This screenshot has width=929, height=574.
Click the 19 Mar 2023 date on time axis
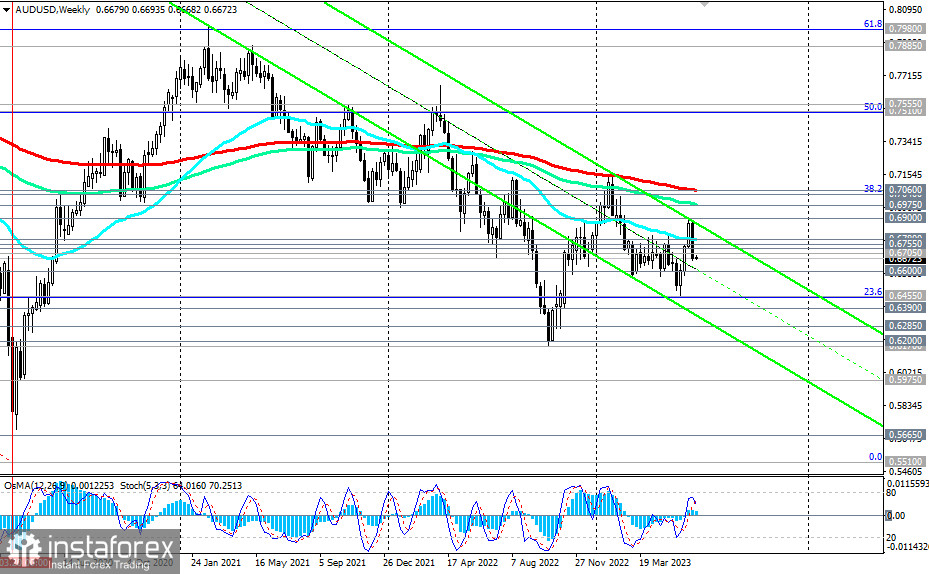(x=665, y=562)
